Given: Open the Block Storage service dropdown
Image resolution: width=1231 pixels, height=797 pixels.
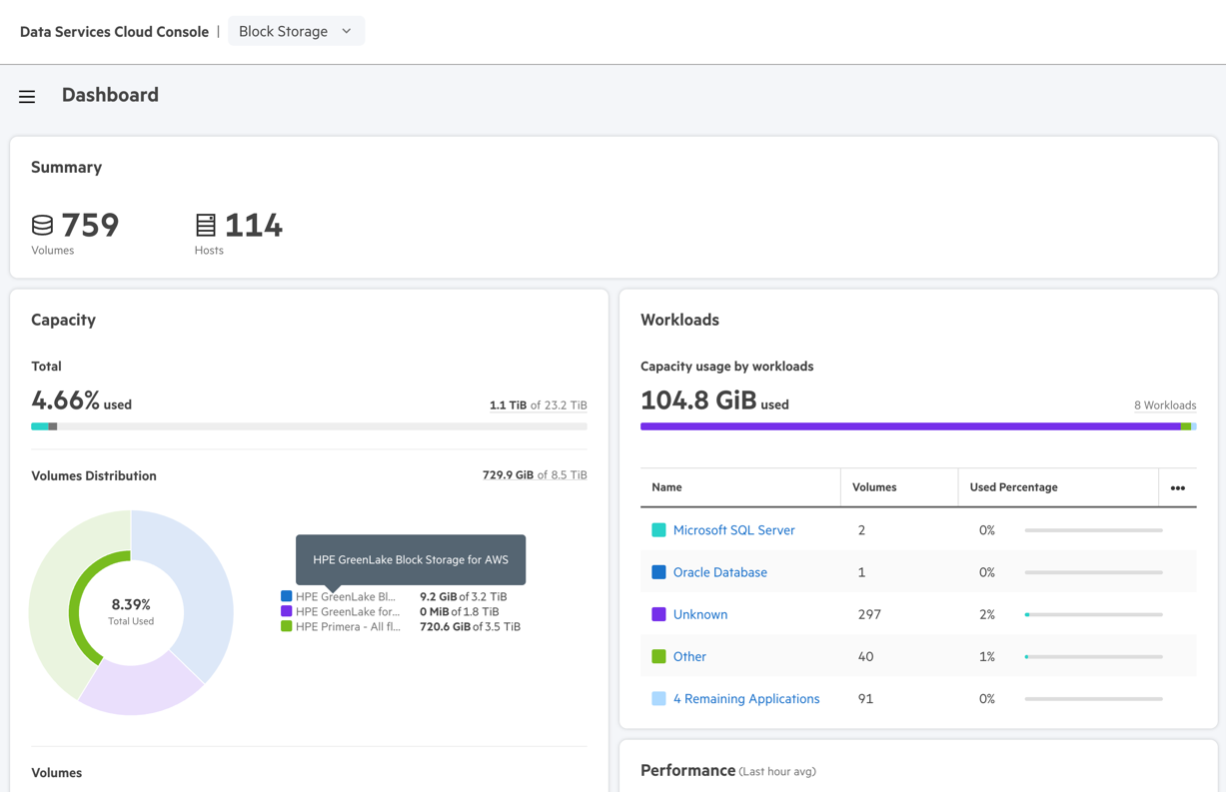Looking at the screenshot, I should [x=296, y=31].
